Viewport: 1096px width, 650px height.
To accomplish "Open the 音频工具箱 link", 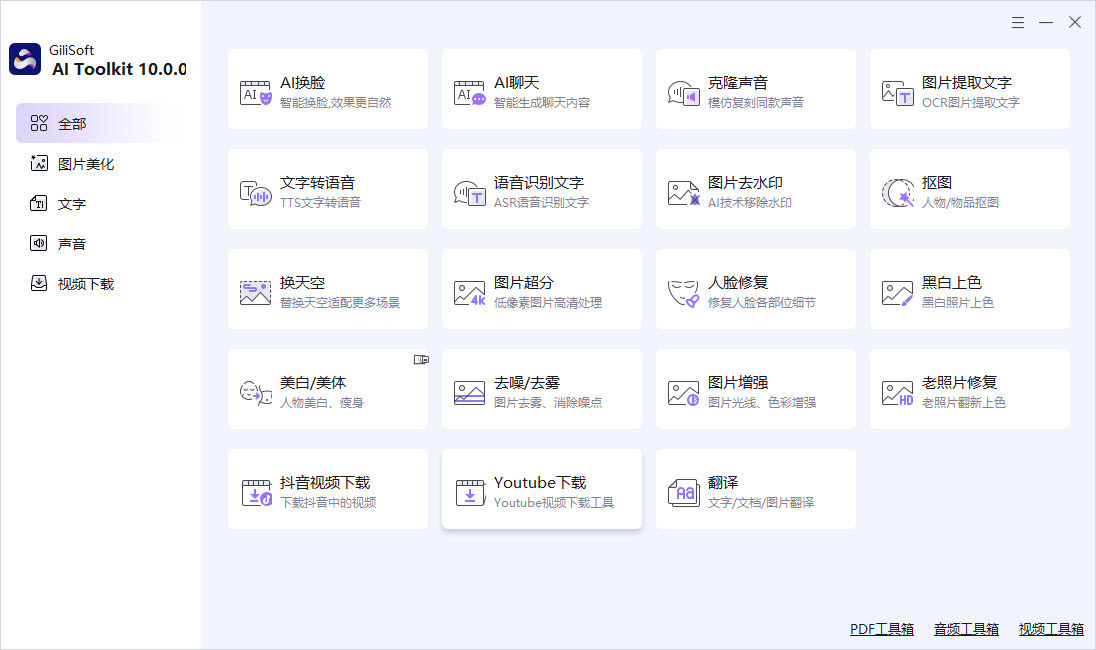I will coord(966,629).
